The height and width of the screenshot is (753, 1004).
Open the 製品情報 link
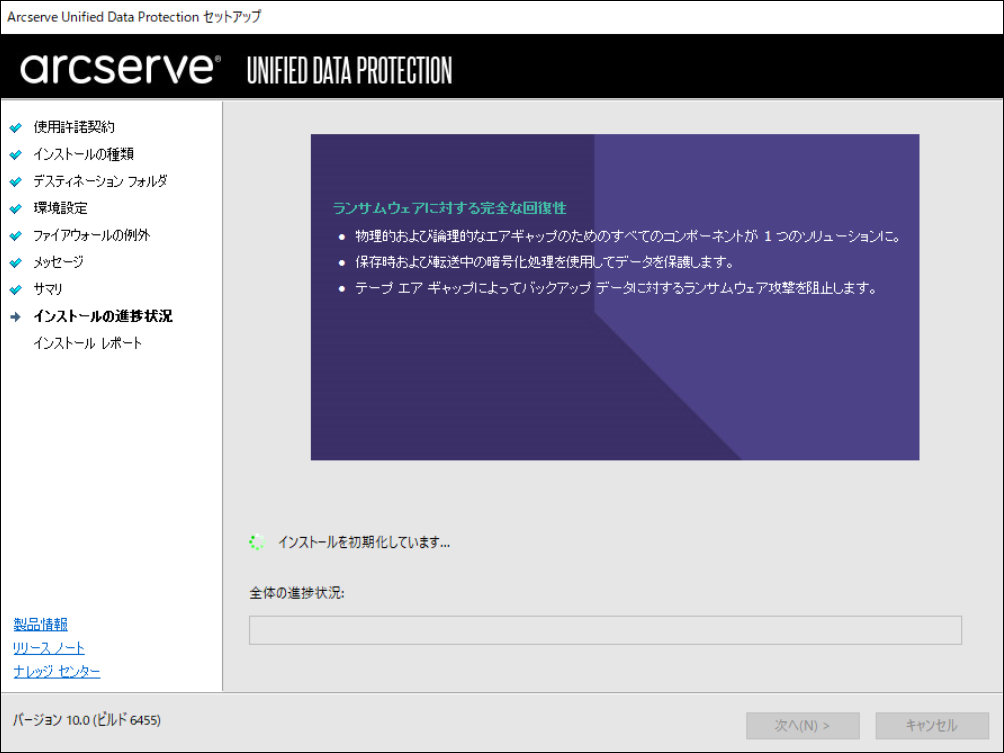pyautogui.click(x=41, y=624)
